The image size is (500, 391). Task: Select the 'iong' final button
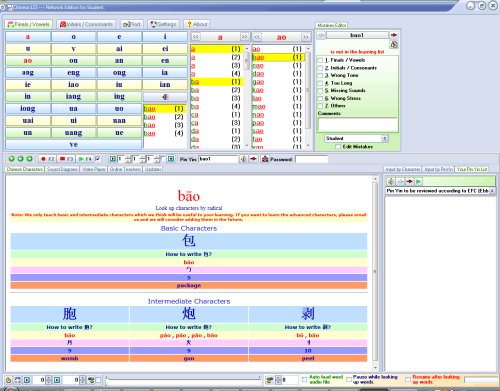click(28, 109)
